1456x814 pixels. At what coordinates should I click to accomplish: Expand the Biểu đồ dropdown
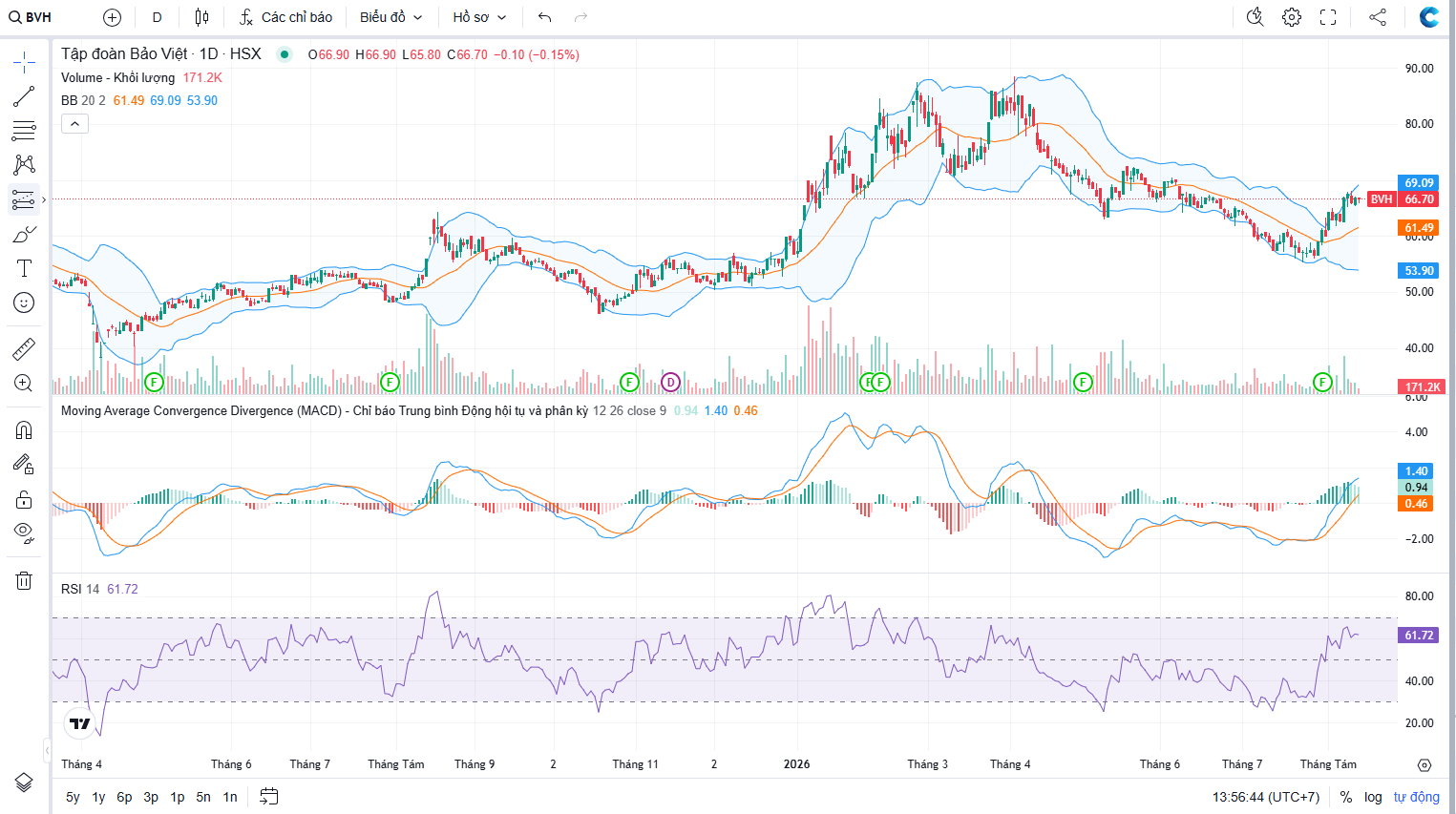[x=390, y=17]
